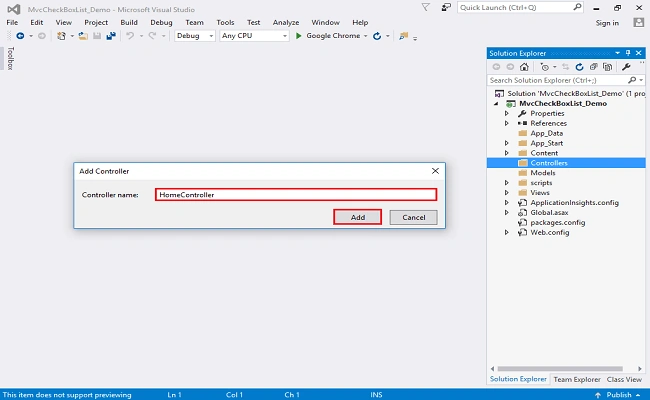
Task: Open the File menu
Action: coord(12,22)
